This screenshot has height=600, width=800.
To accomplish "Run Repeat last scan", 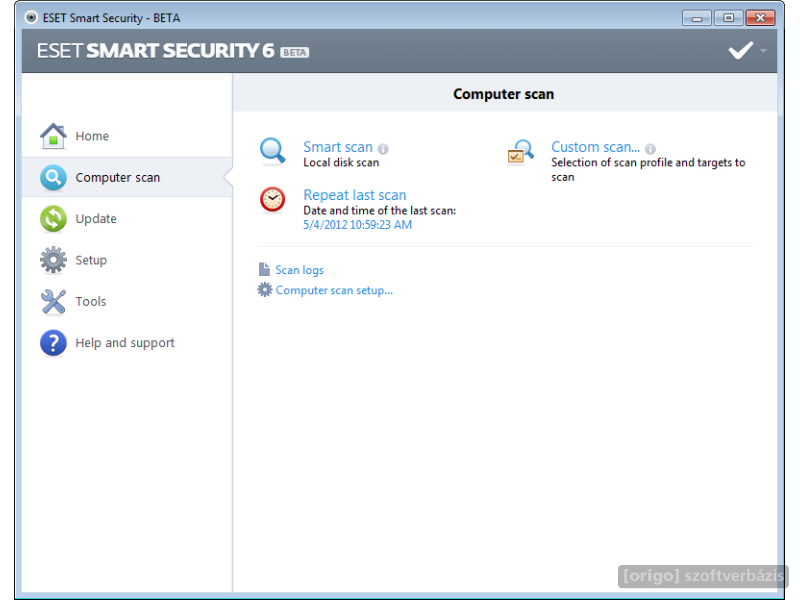I will coord(355,195).
